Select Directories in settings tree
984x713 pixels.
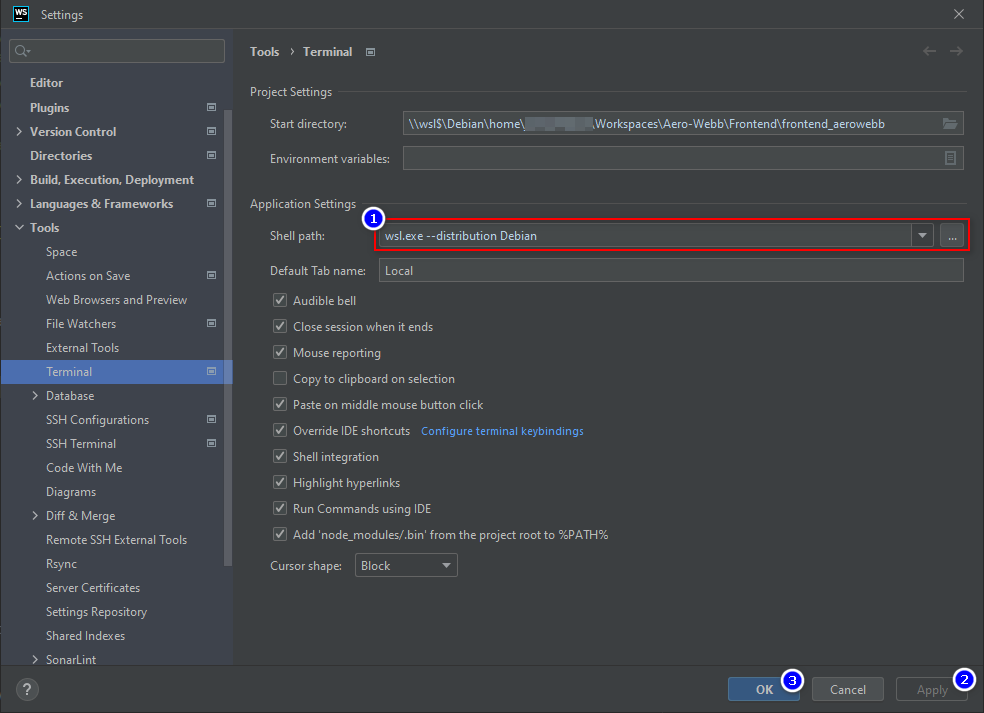[61, 156]
